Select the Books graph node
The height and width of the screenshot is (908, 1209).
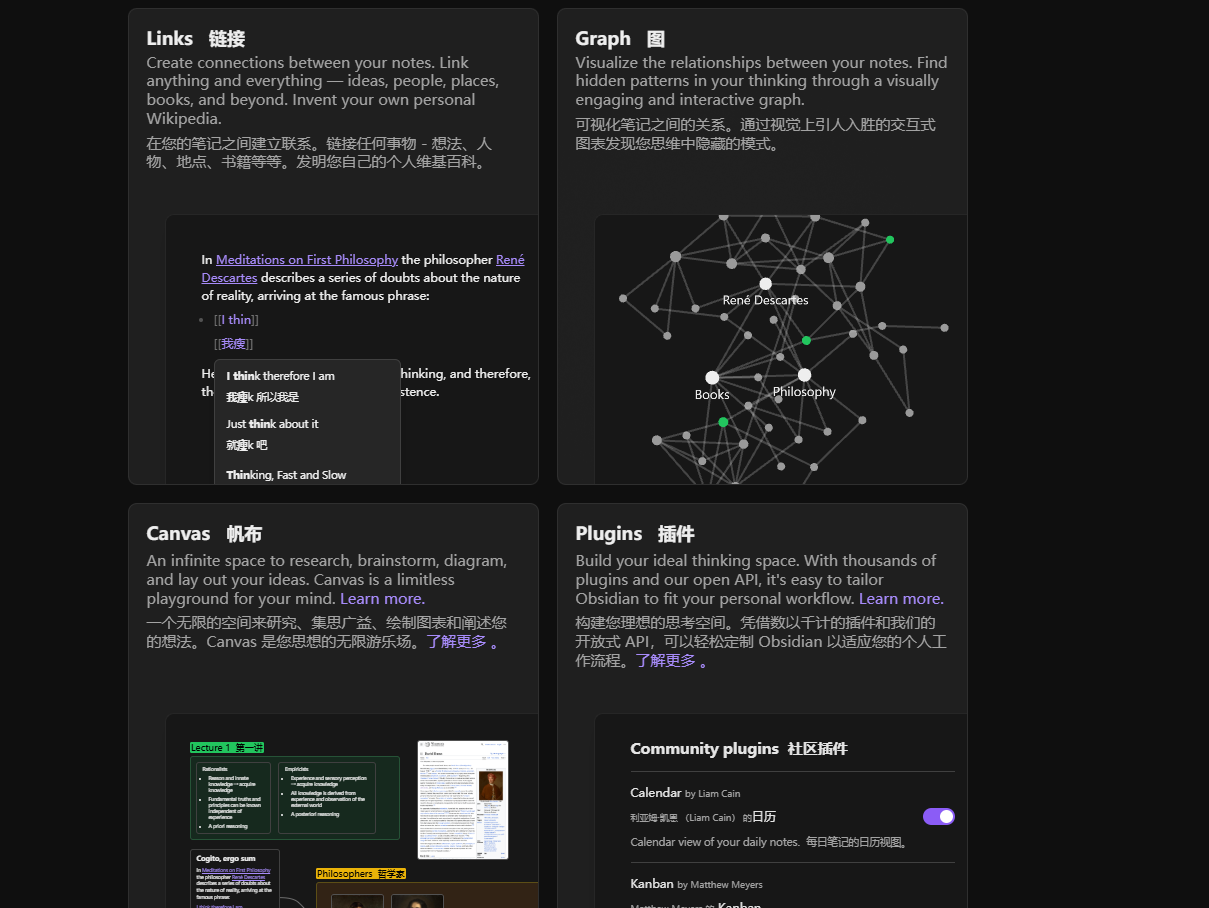[x=712, y=378]
